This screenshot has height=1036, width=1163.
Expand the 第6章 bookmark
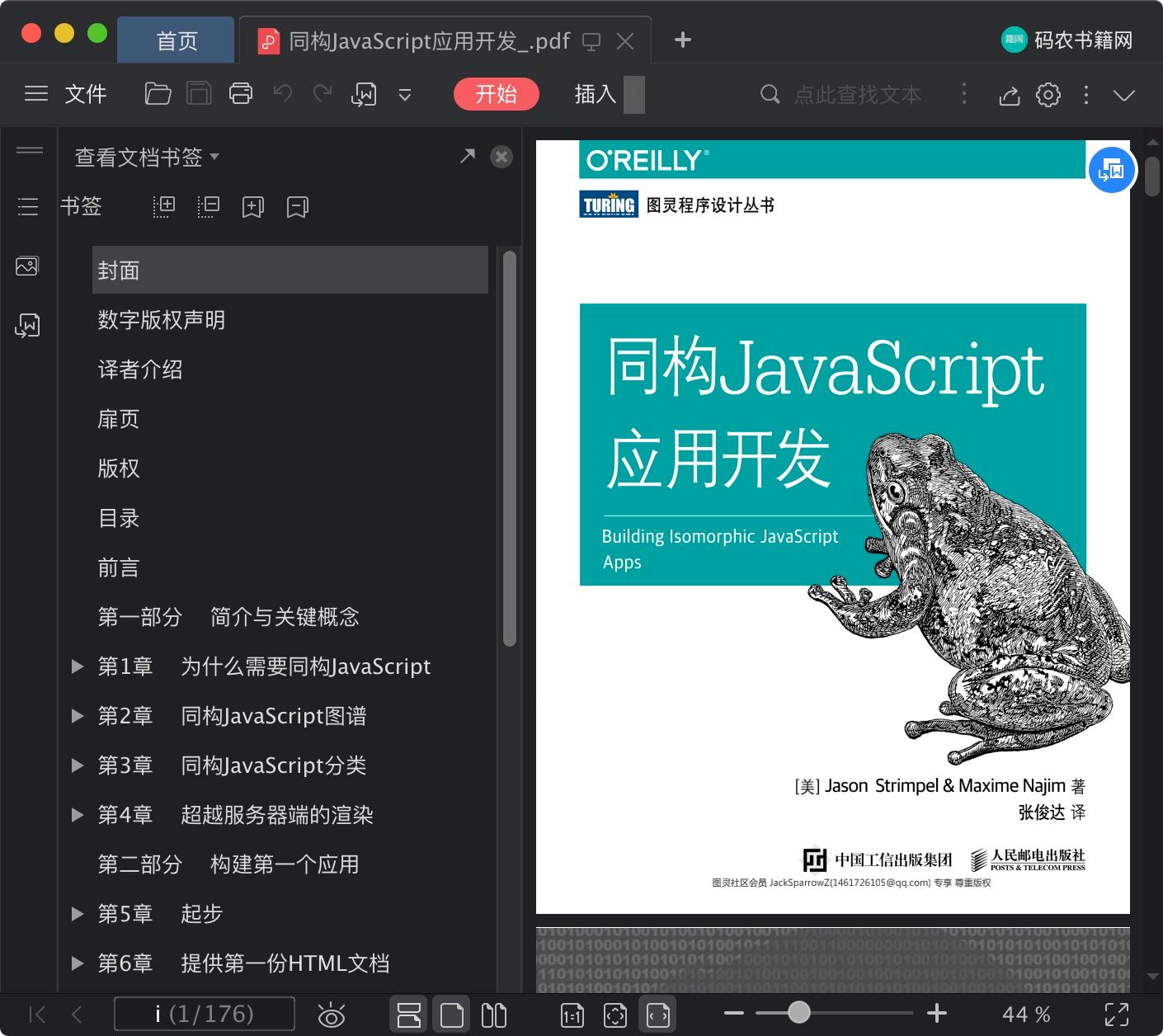pyautogui.click(x=77, y=963)
